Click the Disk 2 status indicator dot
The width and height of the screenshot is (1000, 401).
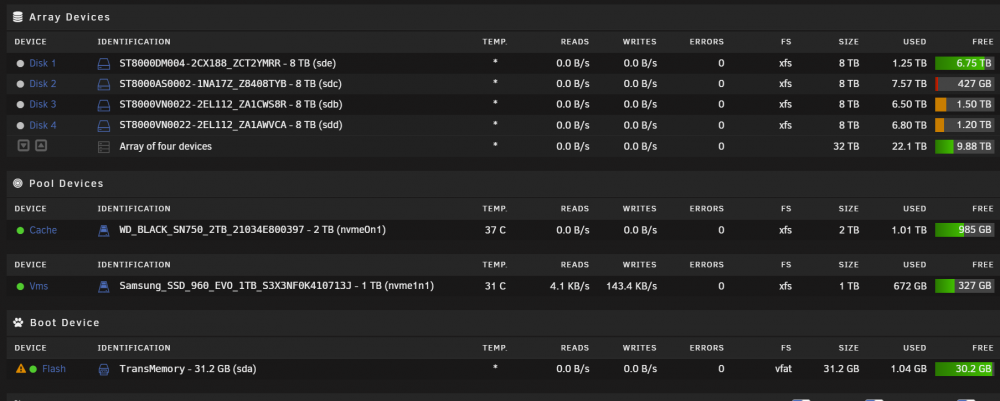tap(20, 84)
